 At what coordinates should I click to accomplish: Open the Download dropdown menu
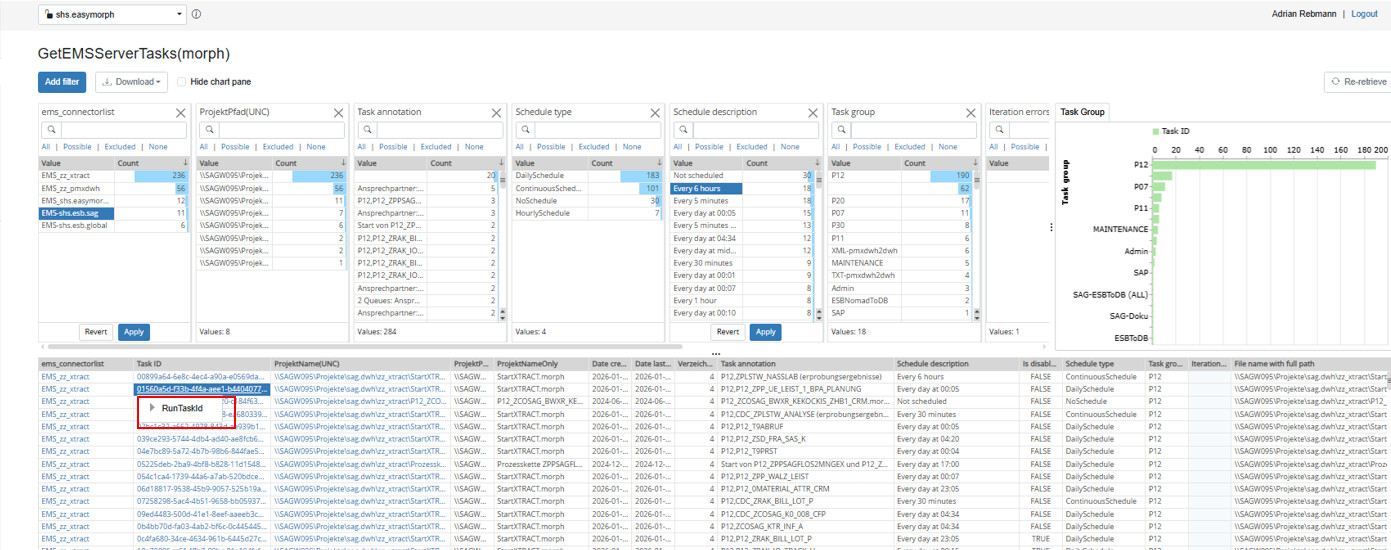click(x=130, y=82)
